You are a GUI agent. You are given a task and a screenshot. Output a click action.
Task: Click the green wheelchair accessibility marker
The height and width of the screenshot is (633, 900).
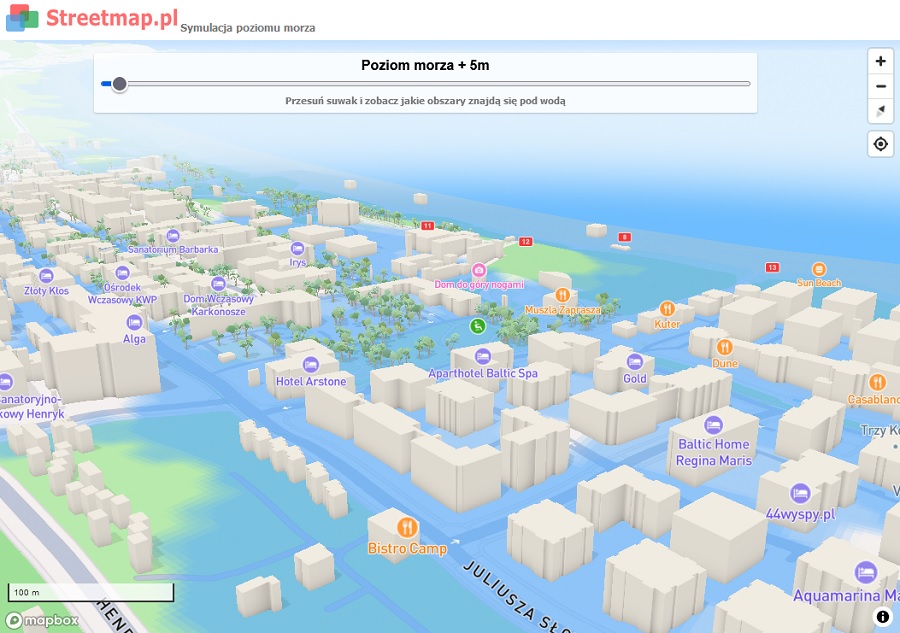(x=479, y=325)
